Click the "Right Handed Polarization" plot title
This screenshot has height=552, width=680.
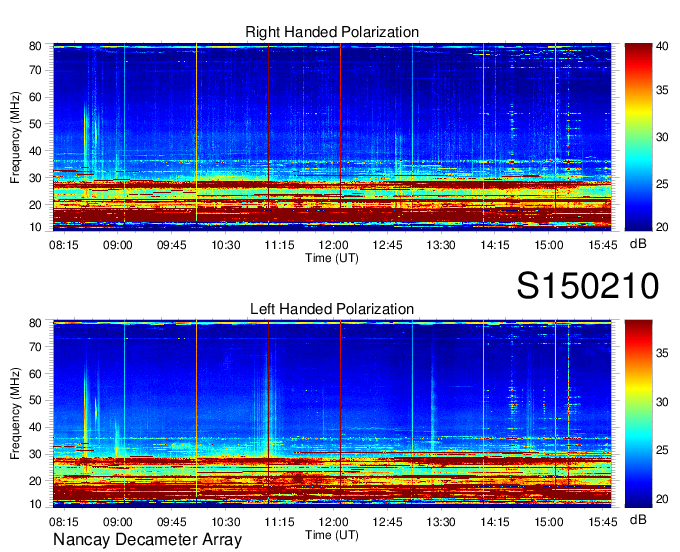pos(332,32)
